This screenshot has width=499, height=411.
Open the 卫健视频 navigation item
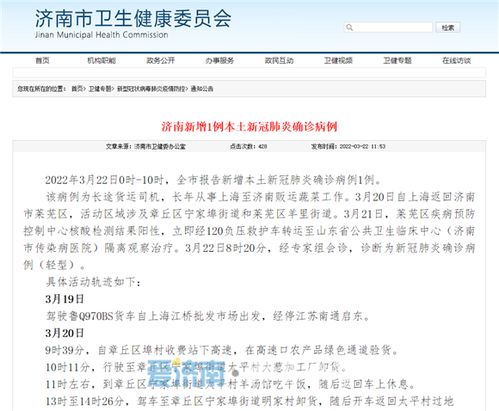[338, 60]
